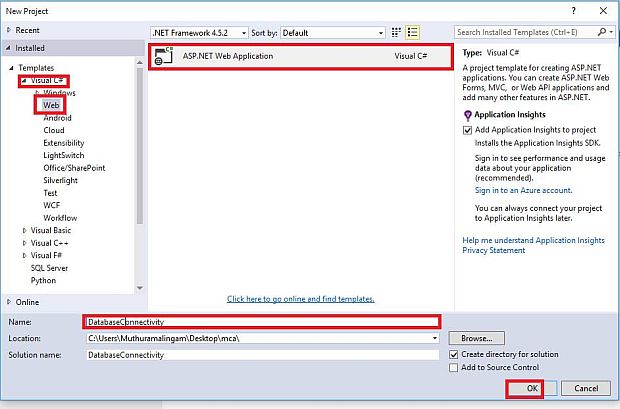Expand the Visual C++ node
The width and height of the screenshot is (620, 409).
click(25, 243)
